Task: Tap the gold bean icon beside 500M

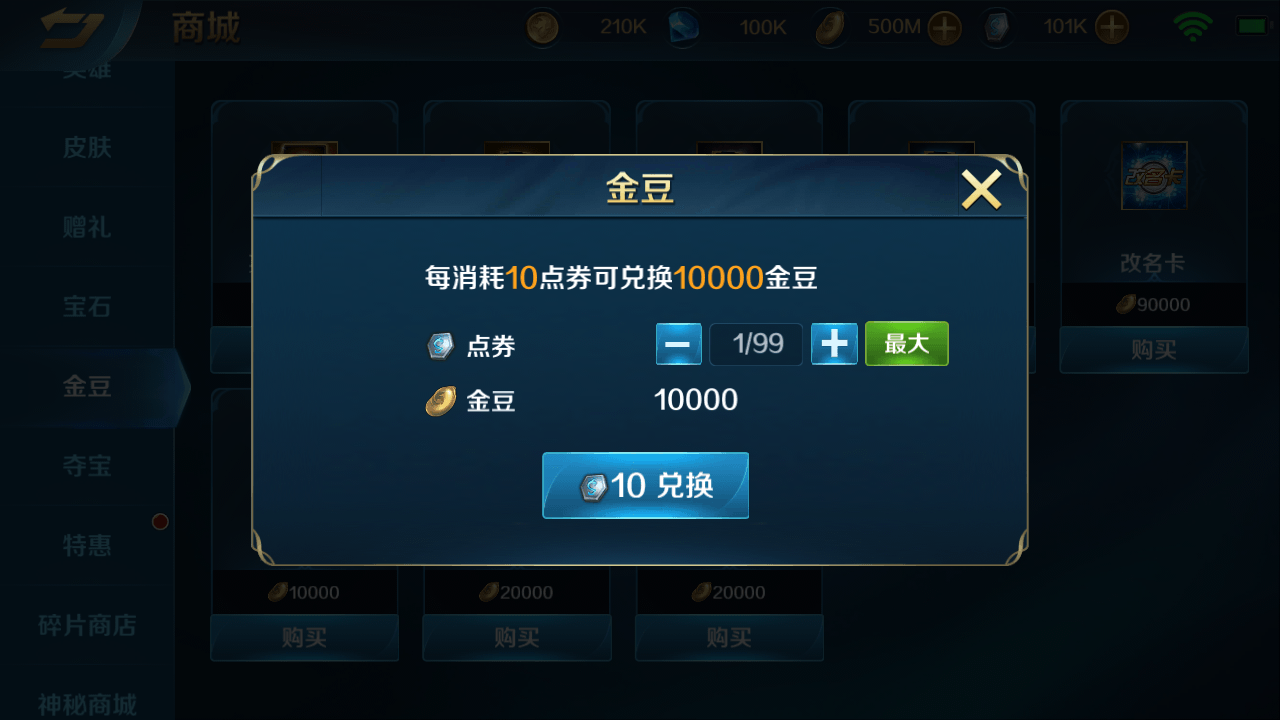Action: [830, 28]
